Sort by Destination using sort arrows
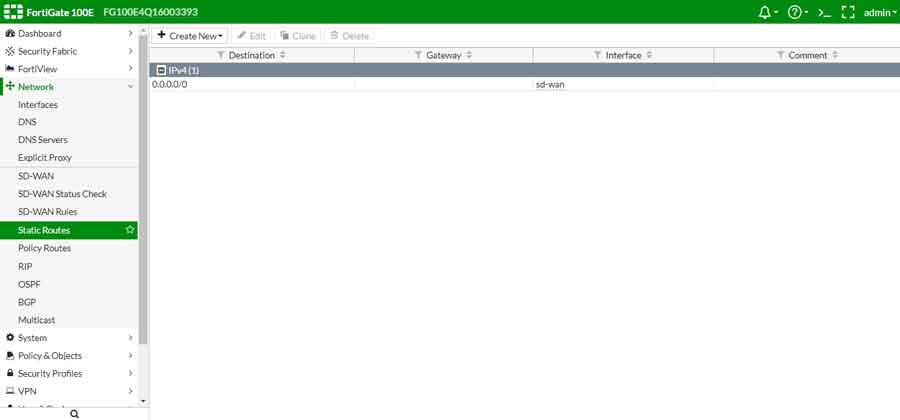 [x=282, y=55]
